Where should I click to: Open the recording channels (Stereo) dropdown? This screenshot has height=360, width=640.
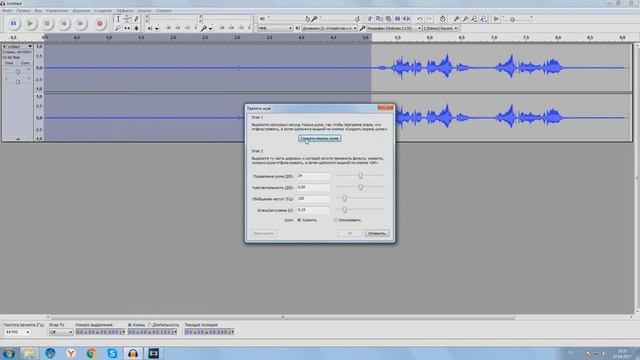tap(440, 28)
